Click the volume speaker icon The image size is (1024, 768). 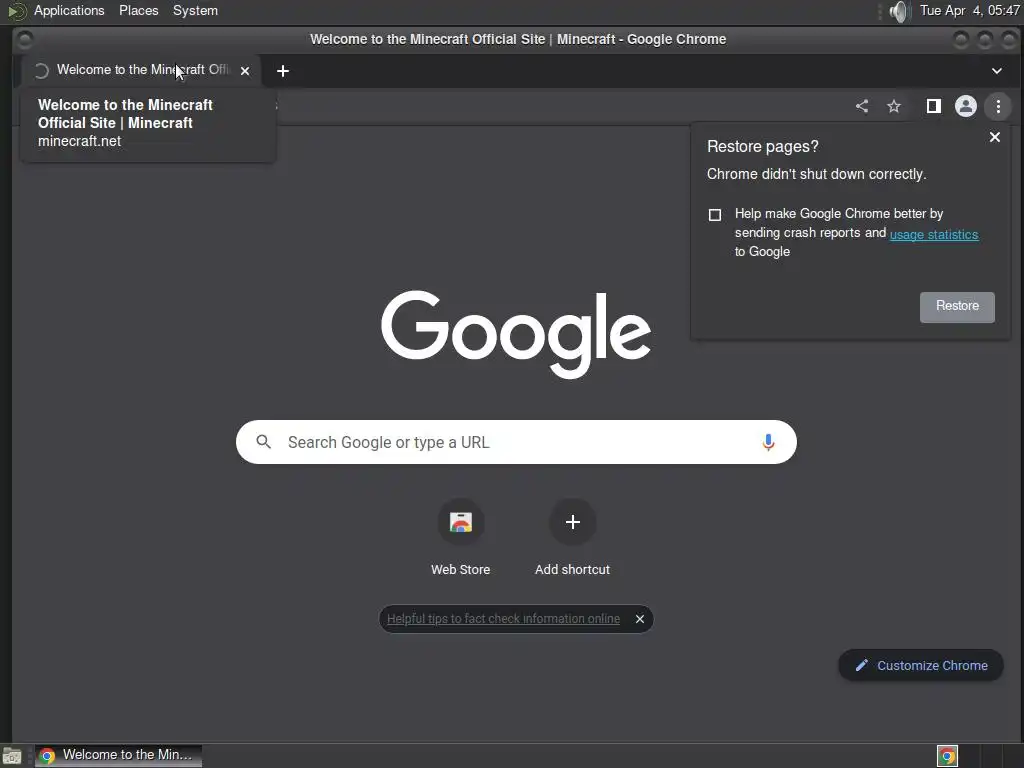coord(899,11)
